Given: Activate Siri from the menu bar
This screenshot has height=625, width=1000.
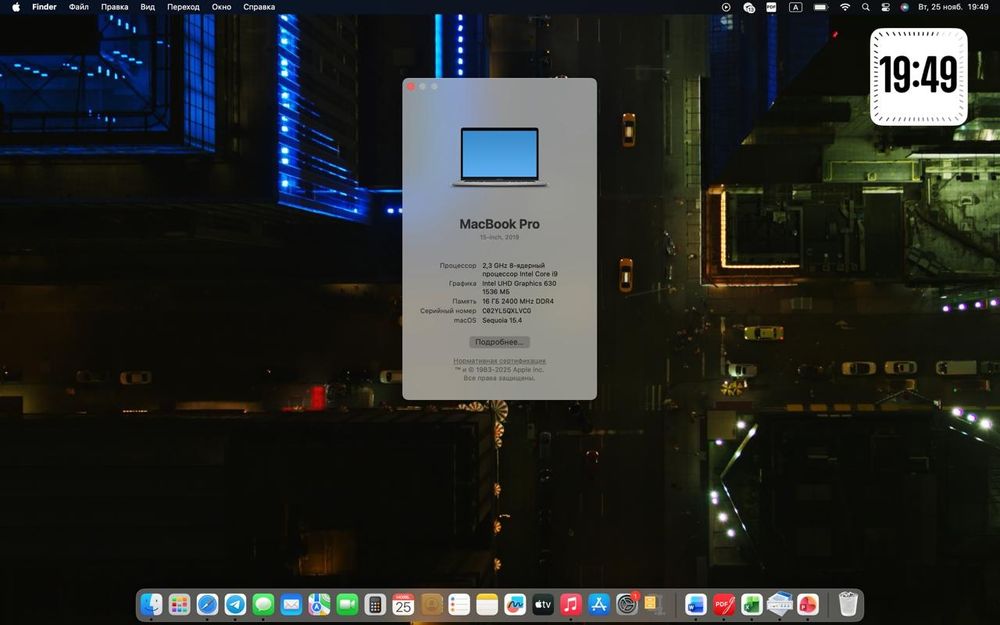Looking at the screenshot, I should (904, 7).
